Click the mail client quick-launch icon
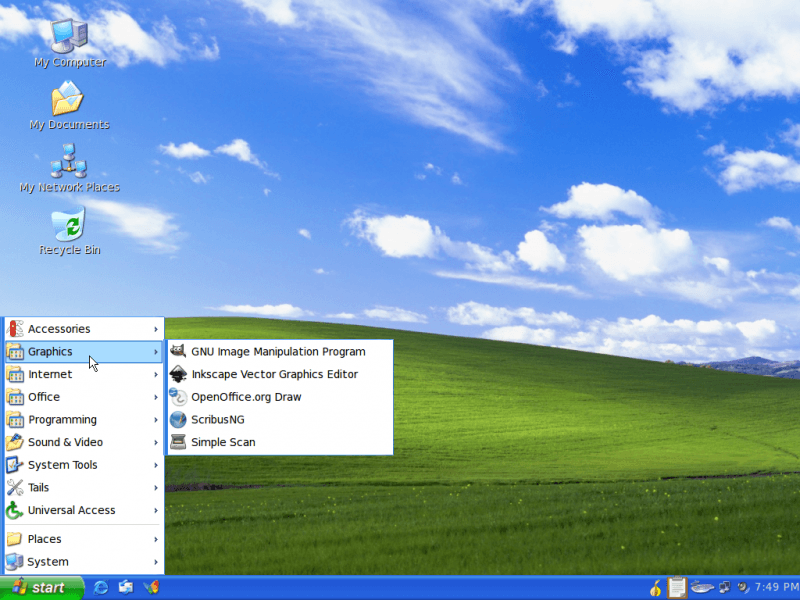Screen dimensions: 800x600 (126, 588)
